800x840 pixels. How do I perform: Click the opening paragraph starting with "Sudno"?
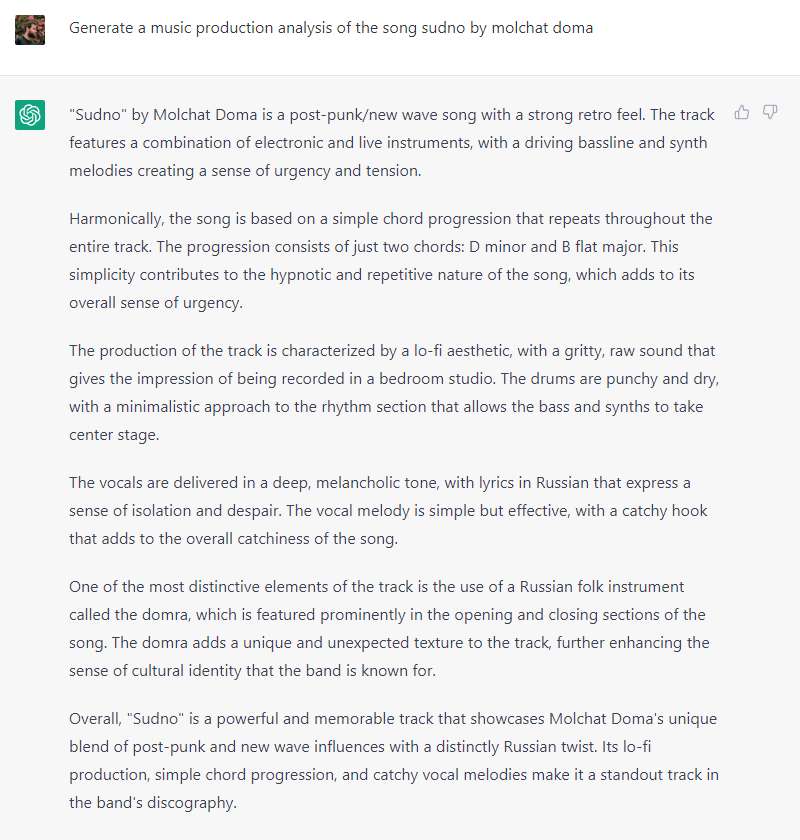click(394, 142)
